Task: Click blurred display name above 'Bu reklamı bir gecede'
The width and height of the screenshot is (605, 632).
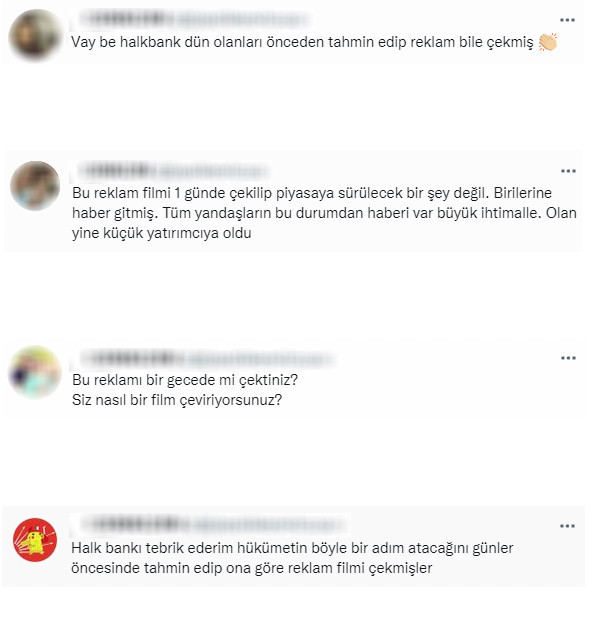Action: [x=131, y=358]
